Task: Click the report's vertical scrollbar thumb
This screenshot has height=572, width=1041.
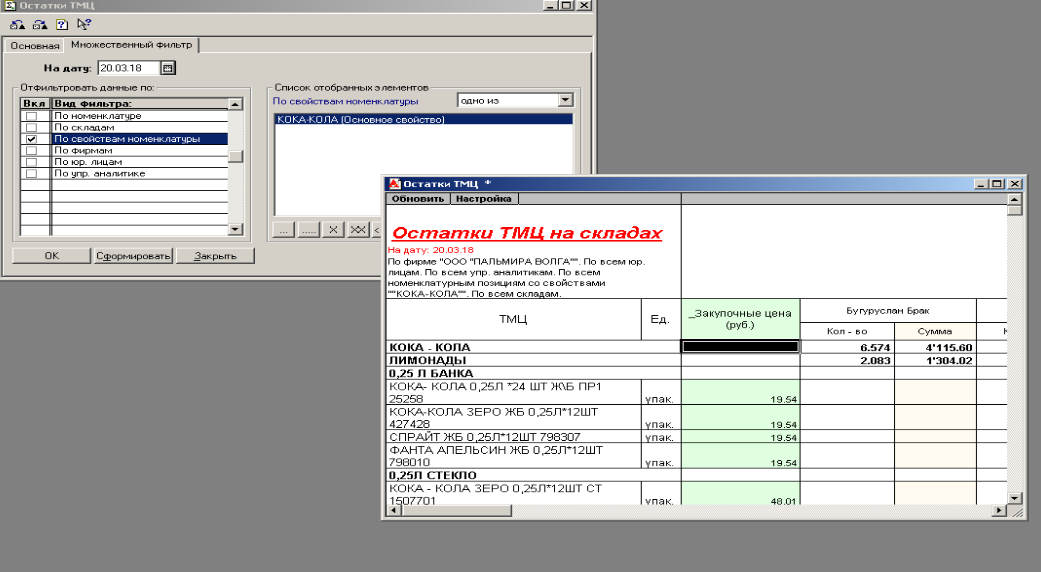Action: [1014, 210]
